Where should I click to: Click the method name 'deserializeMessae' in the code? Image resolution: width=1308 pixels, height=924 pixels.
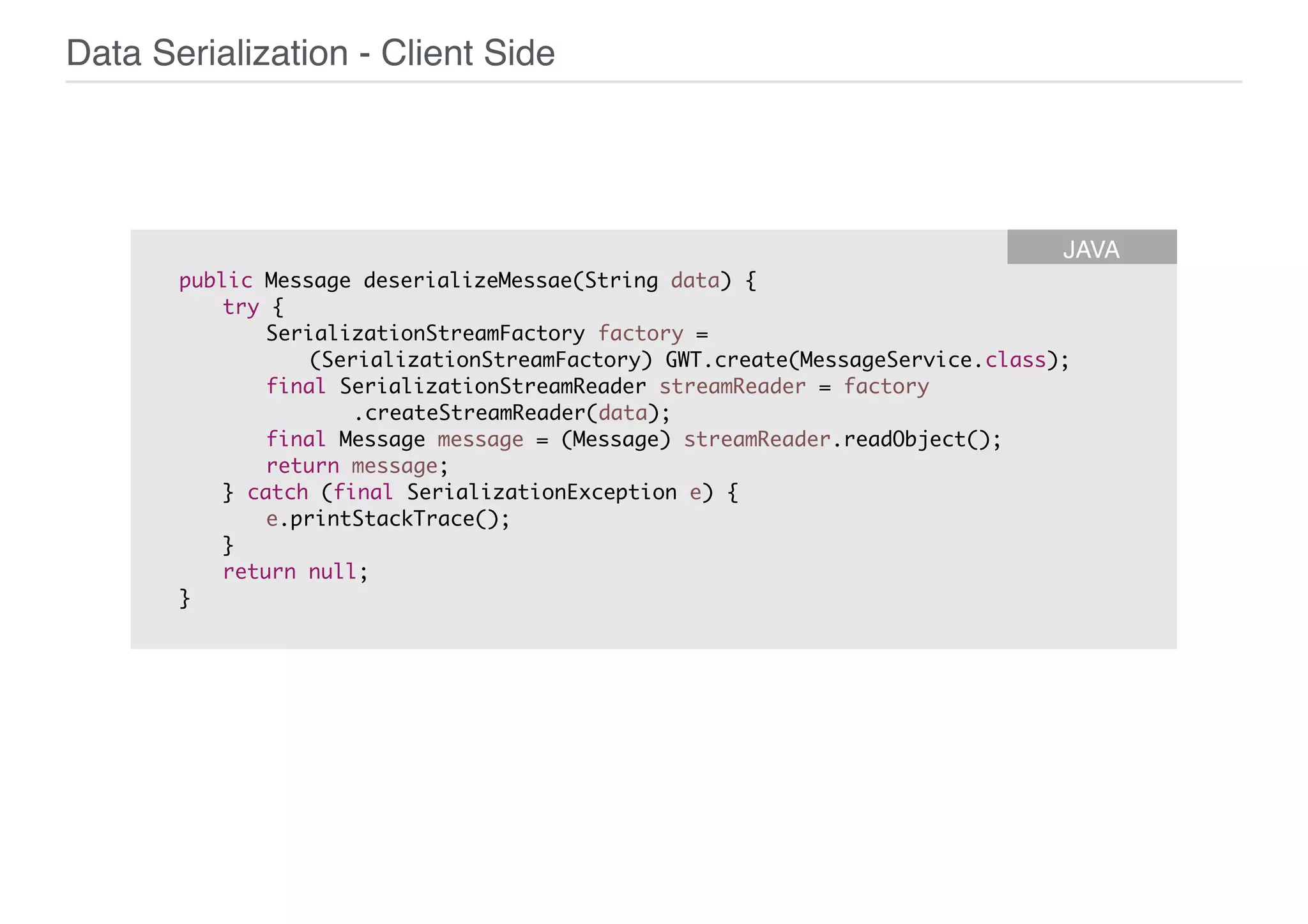[468, 281]
